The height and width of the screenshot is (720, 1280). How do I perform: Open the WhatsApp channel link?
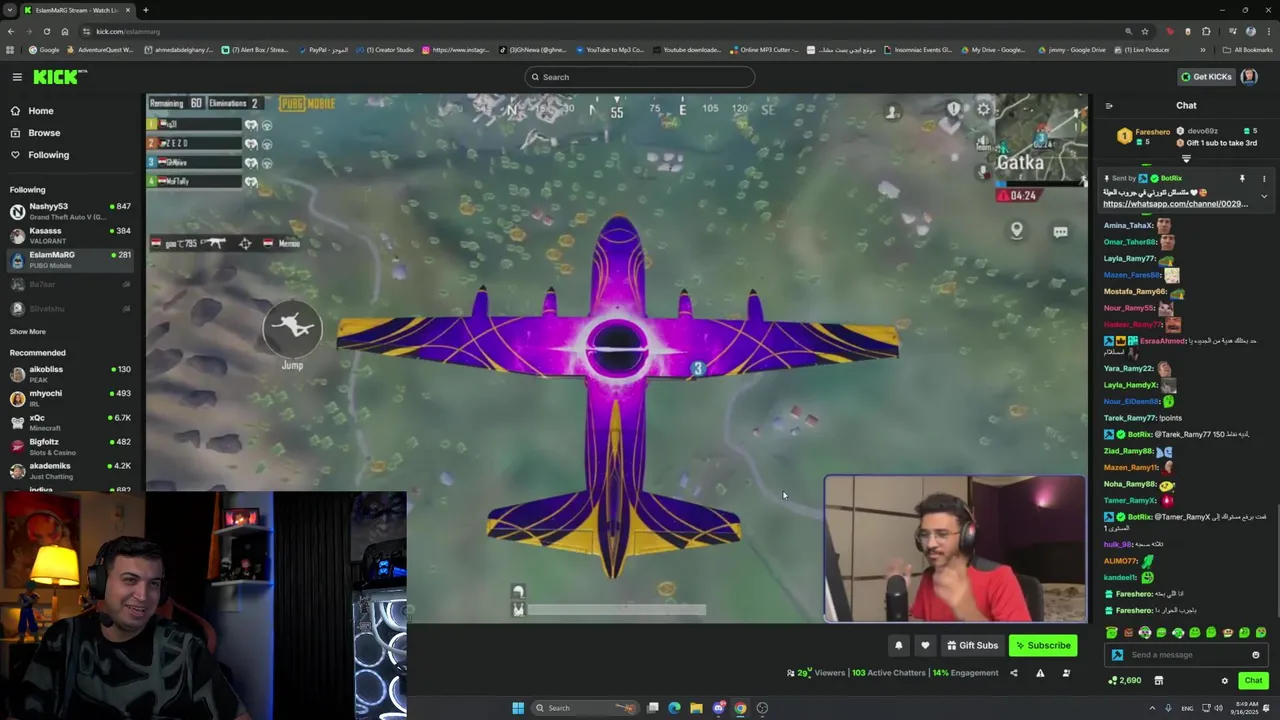pos(1175,204)
